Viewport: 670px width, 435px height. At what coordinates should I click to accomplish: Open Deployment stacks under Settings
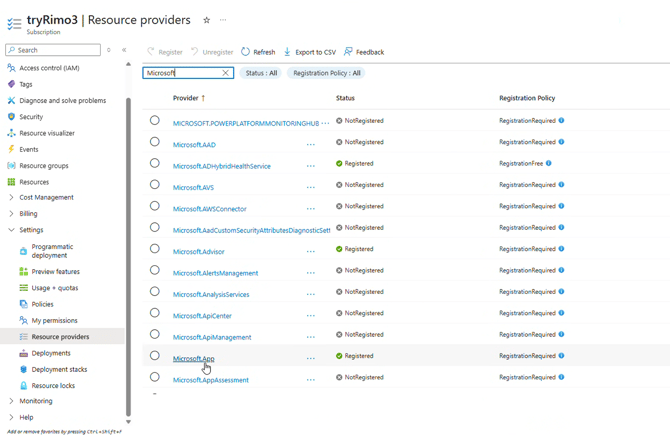[59, 369]
